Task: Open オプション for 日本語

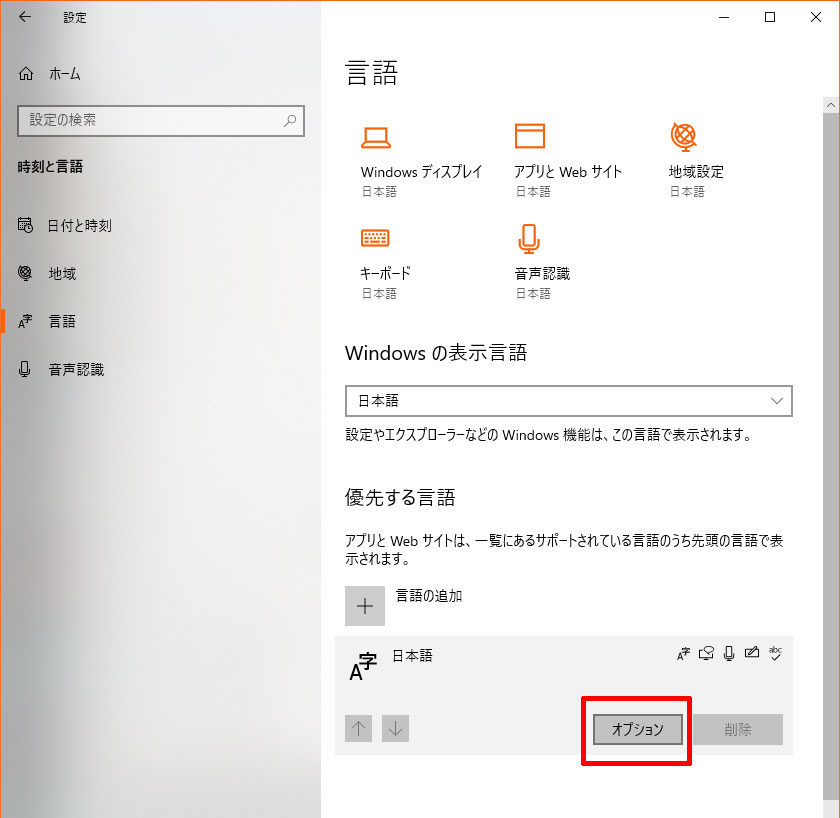Action: pos(638,729)
